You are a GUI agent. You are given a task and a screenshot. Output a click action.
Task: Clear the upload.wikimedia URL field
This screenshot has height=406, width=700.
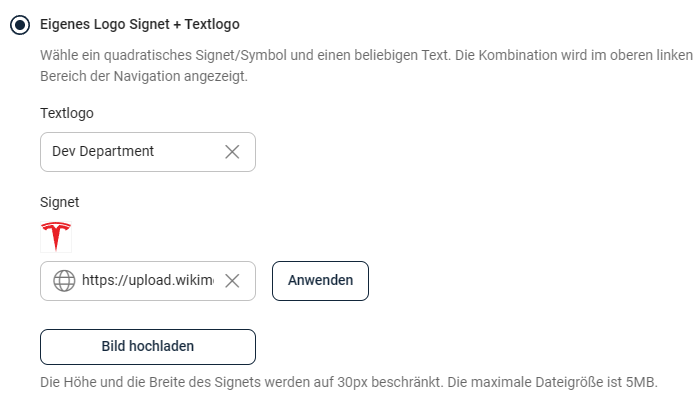click(232, 281)
